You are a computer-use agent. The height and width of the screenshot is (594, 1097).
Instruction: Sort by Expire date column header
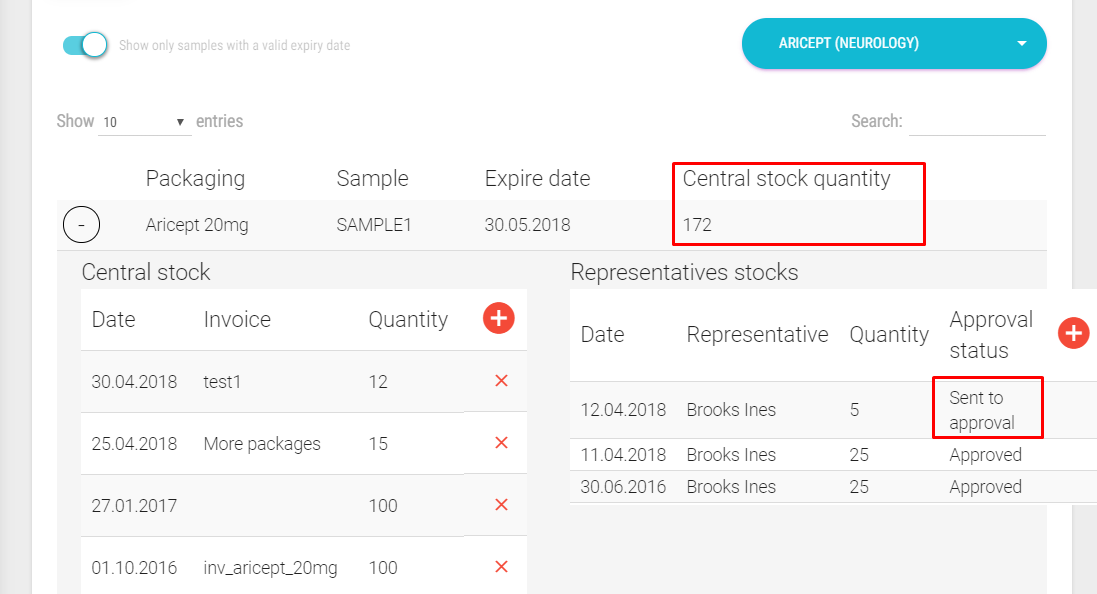click(537, 179)
